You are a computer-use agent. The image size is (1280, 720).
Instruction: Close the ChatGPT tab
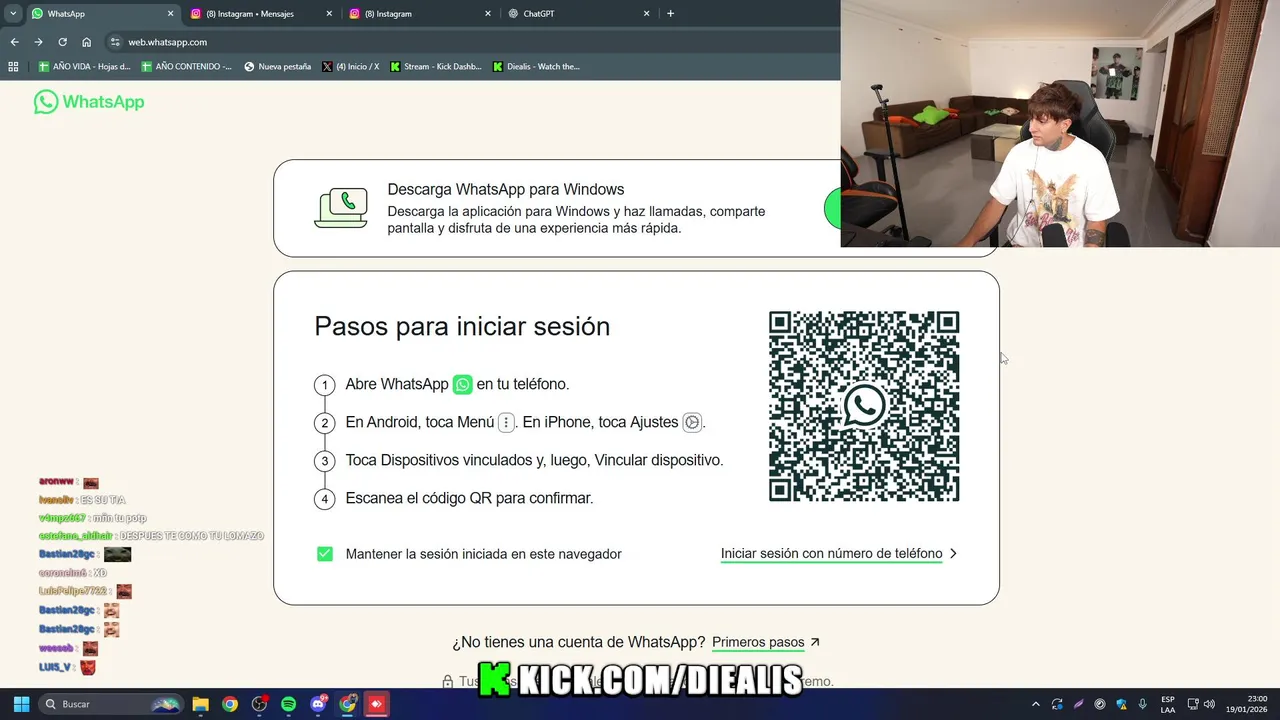click(646, 14)
